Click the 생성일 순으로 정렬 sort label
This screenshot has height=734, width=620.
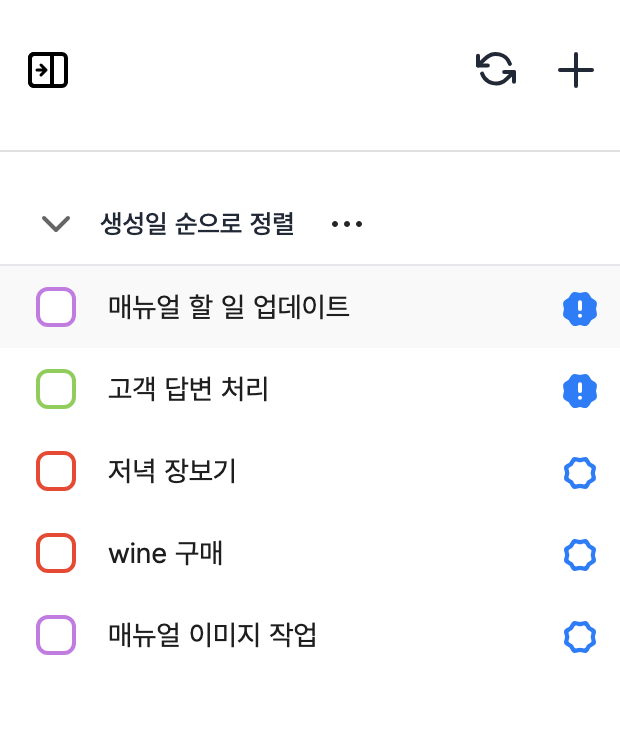click(x=197, y=224)
